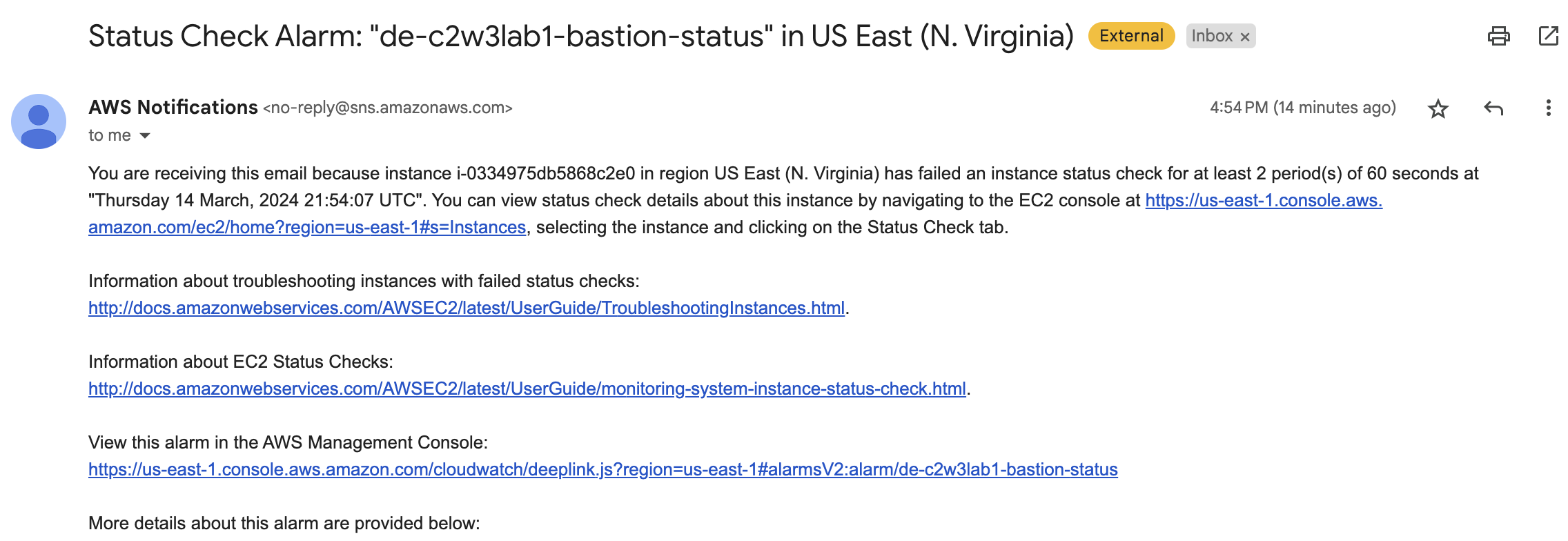The height and width of the screenshot is (541, 1568).
Task: Print this email using the printer icon
Action: point(1498,36)
